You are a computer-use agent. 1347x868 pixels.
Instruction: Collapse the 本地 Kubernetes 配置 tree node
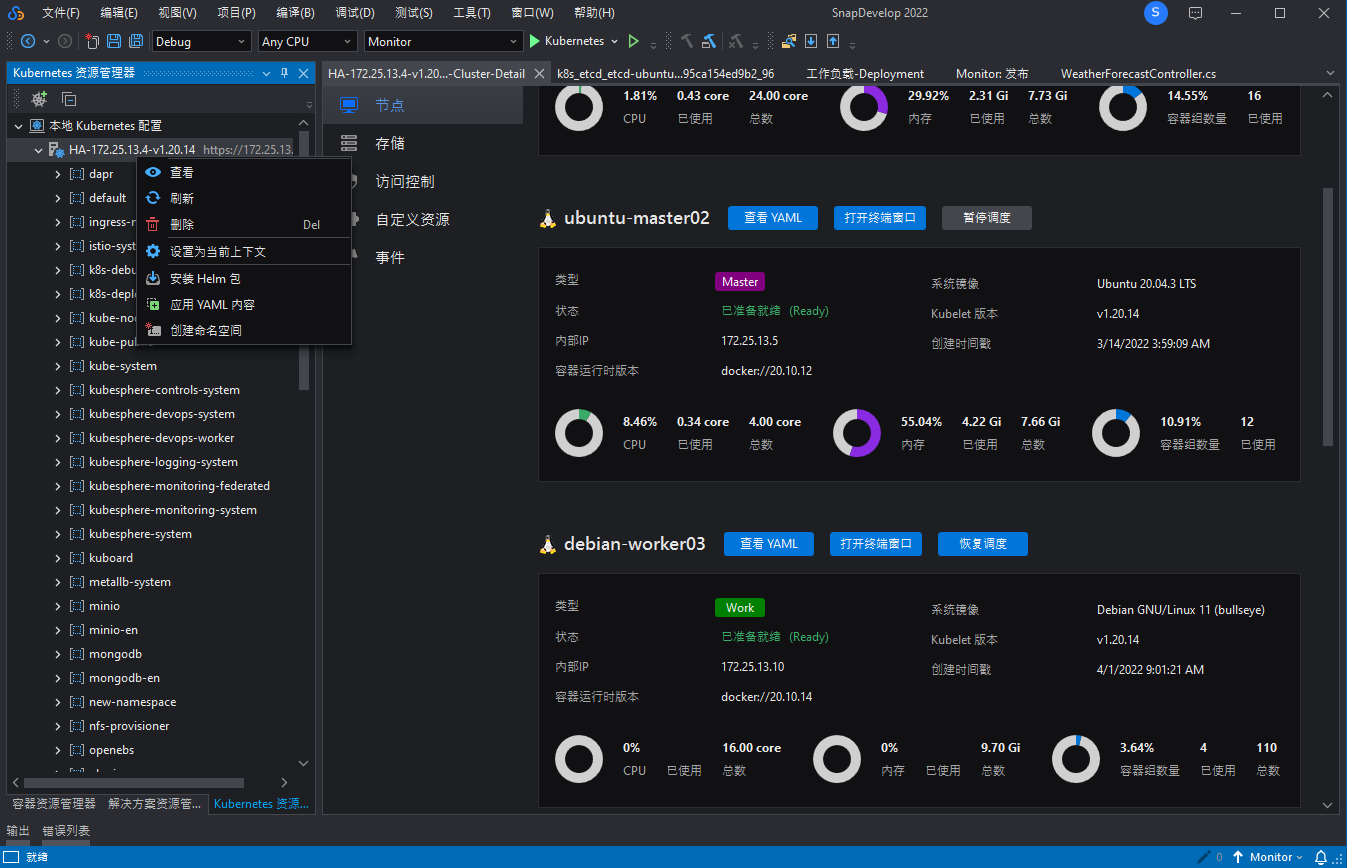pos(18,126)
